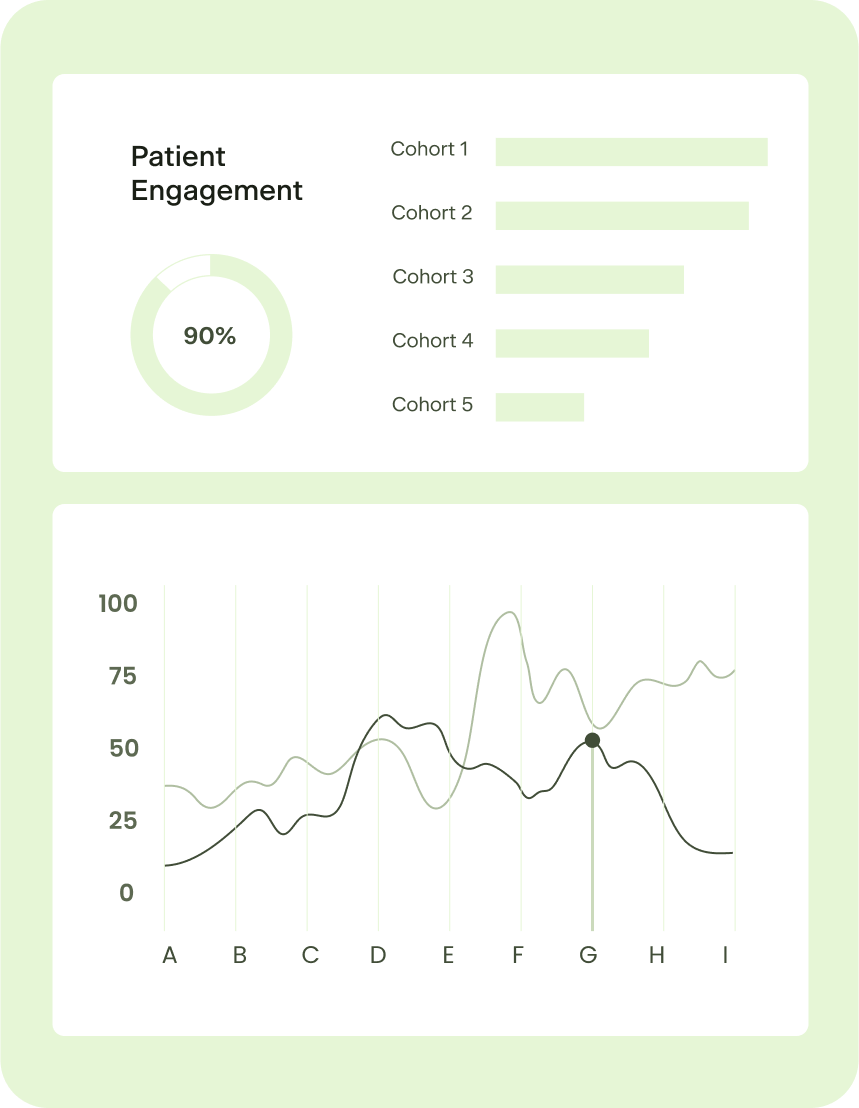Click the Cohort 3 bar

click(589, 280)
